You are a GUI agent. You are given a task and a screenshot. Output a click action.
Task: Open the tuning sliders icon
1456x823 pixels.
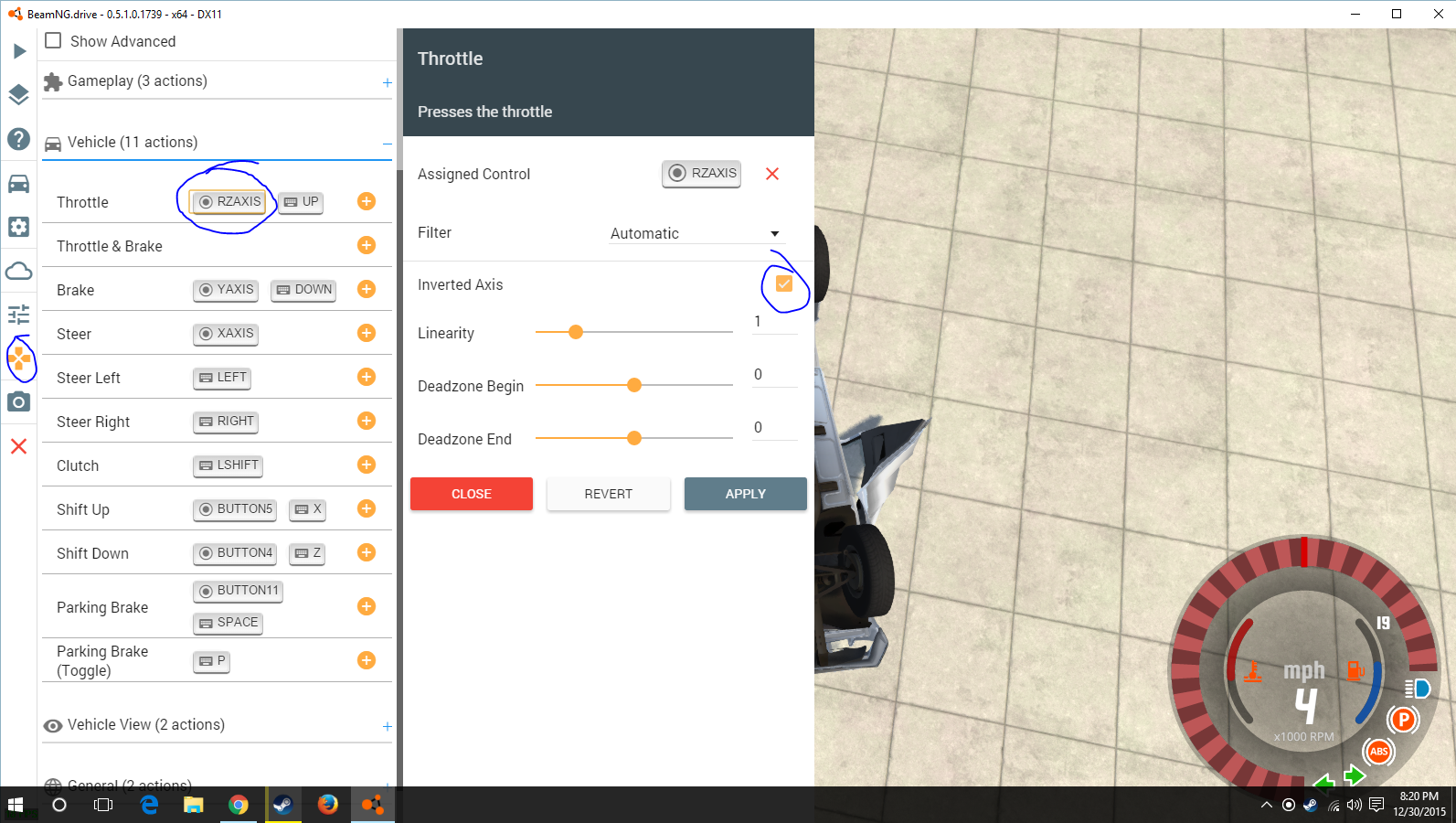coord(18,315)
